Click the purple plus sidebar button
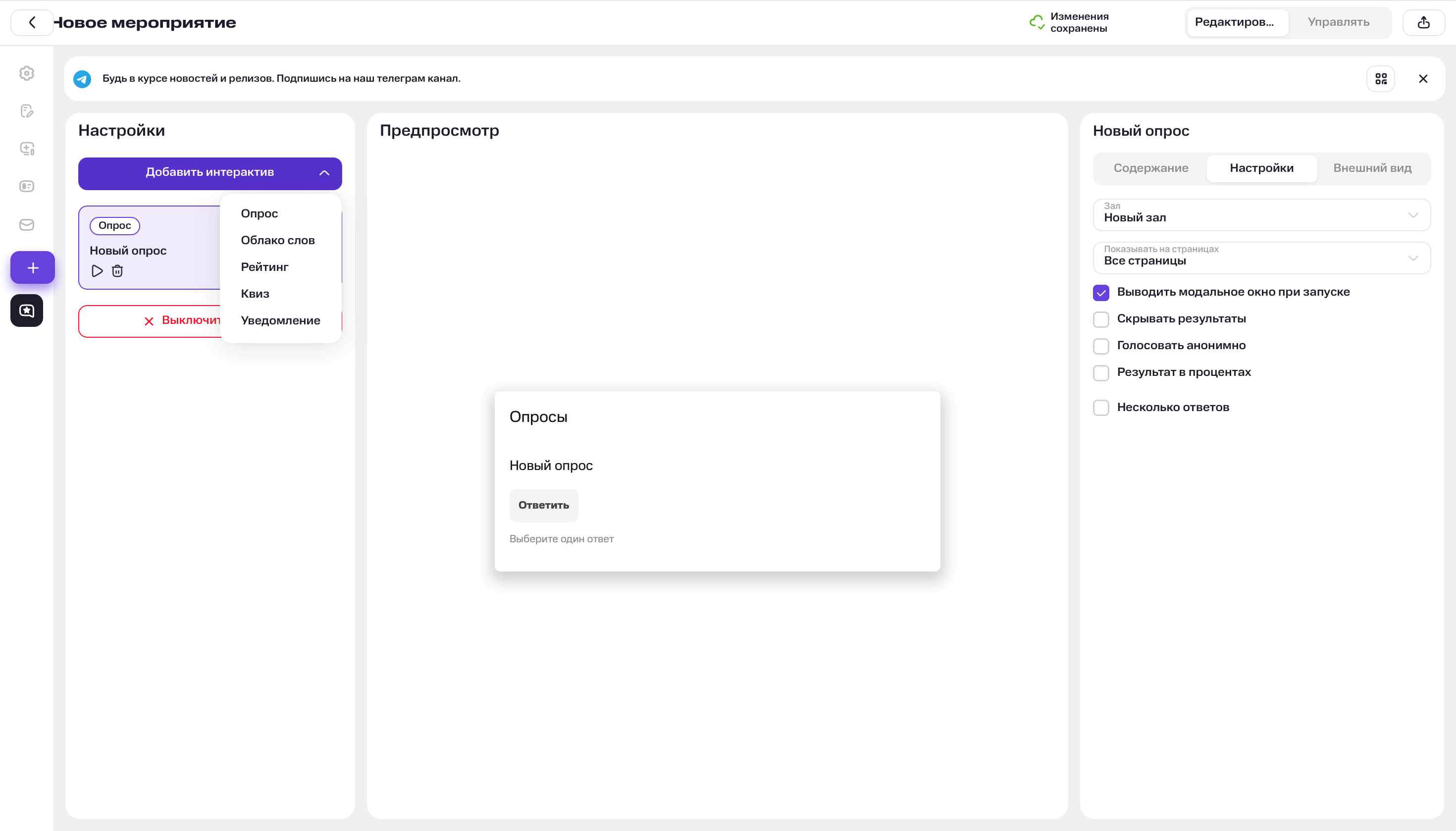The height and width of the screenshot is (831, 1456). pyautogui.click(x=33, y=268)
